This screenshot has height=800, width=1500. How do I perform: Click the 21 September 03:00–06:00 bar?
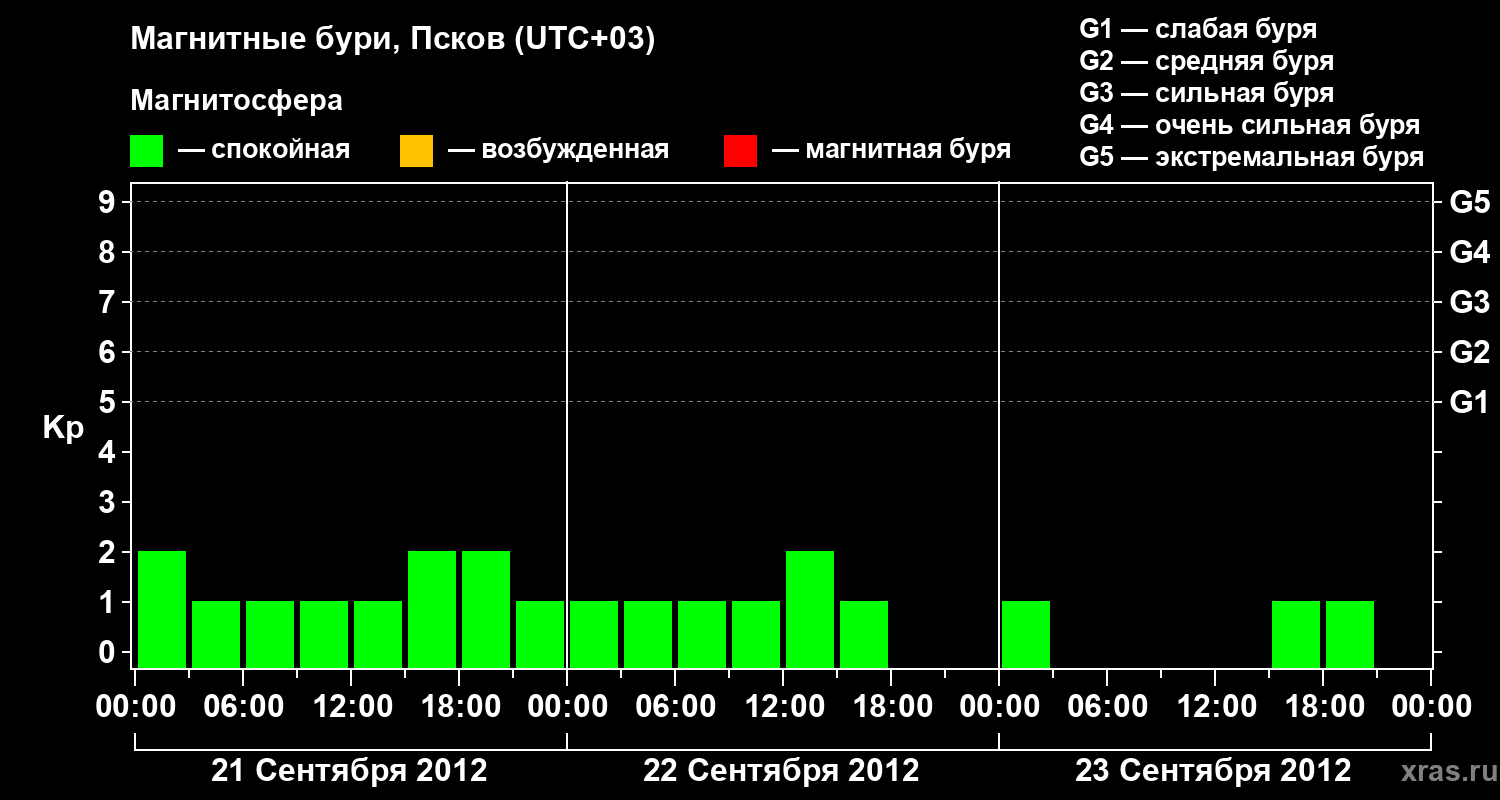click(216, 634)
